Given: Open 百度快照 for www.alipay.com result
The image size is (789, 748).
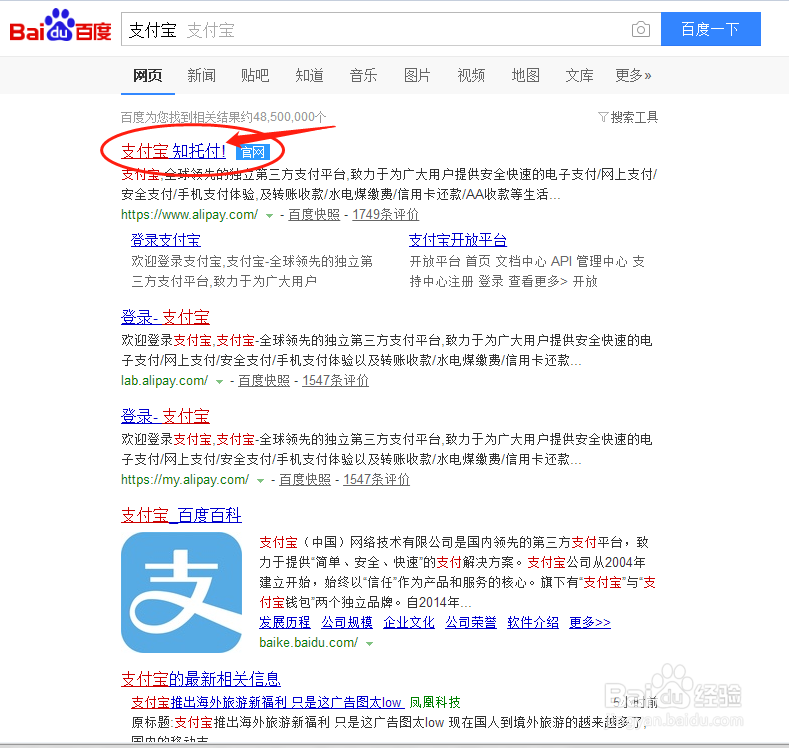Looking at the screenshot, I should [x=314, y=215].
